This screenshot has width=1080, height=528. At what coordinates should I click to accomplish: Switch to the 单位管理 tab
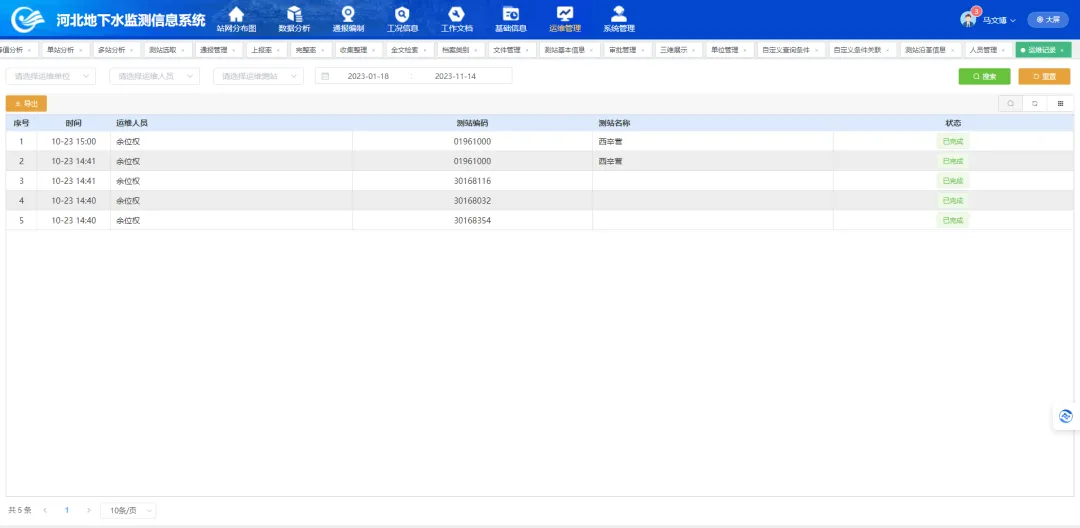724,49
